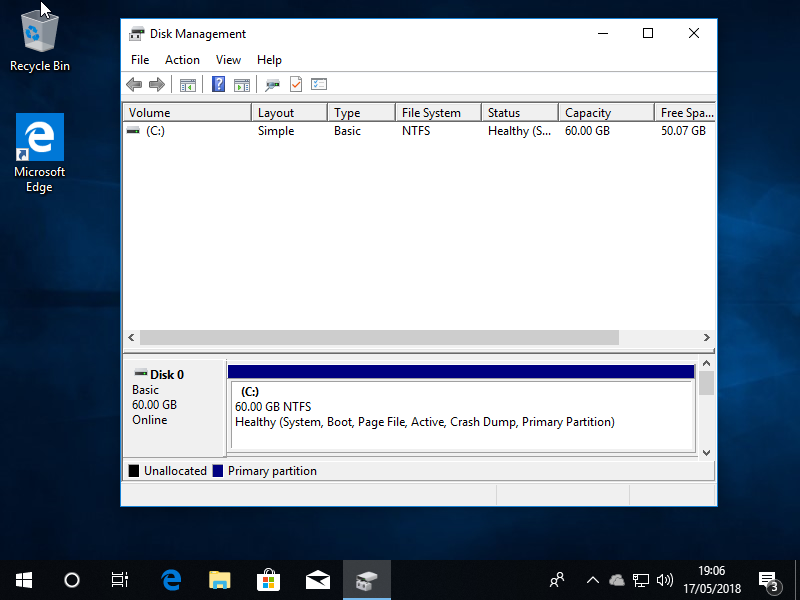800x600 pixels.
Task: Open the Mail app from the taskbar
Action: [x=318, y=580]
